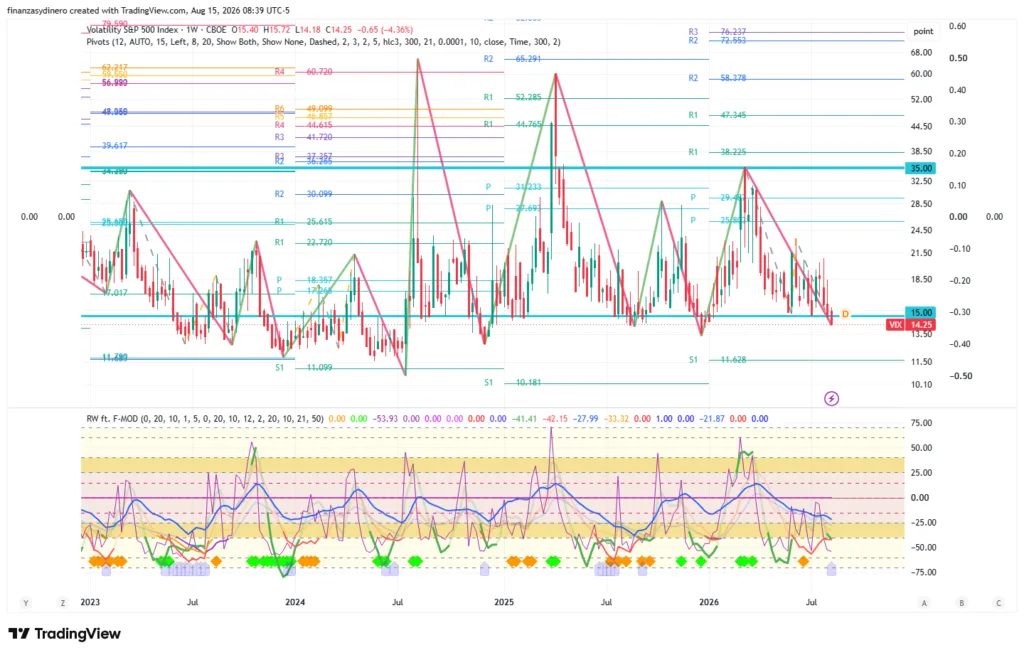Click the 2024 time axis label

[x=295, y=602]
